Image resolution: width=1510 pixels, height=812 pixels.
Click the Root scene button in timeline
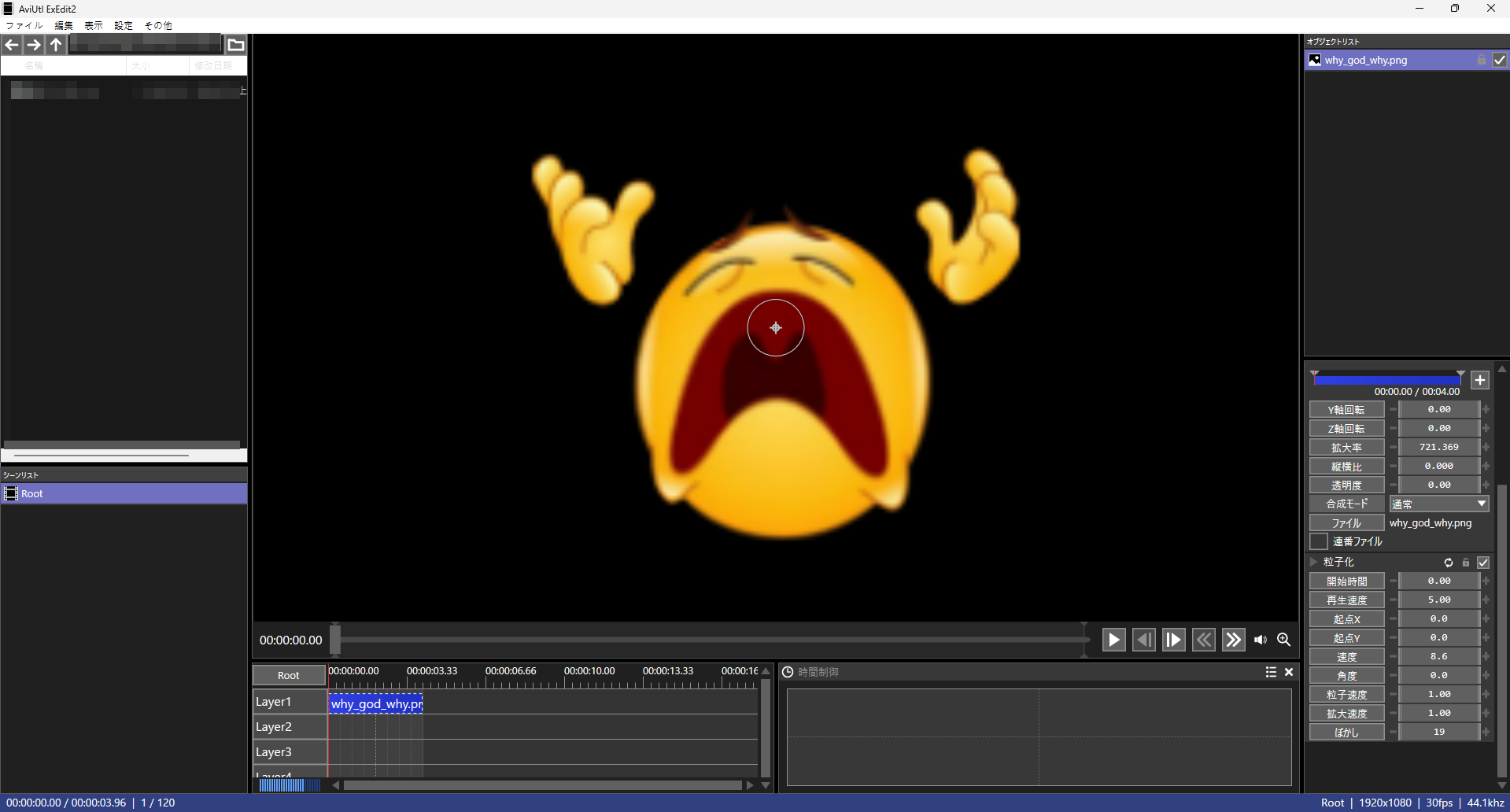pyautogui.click(x=289, y=675)
